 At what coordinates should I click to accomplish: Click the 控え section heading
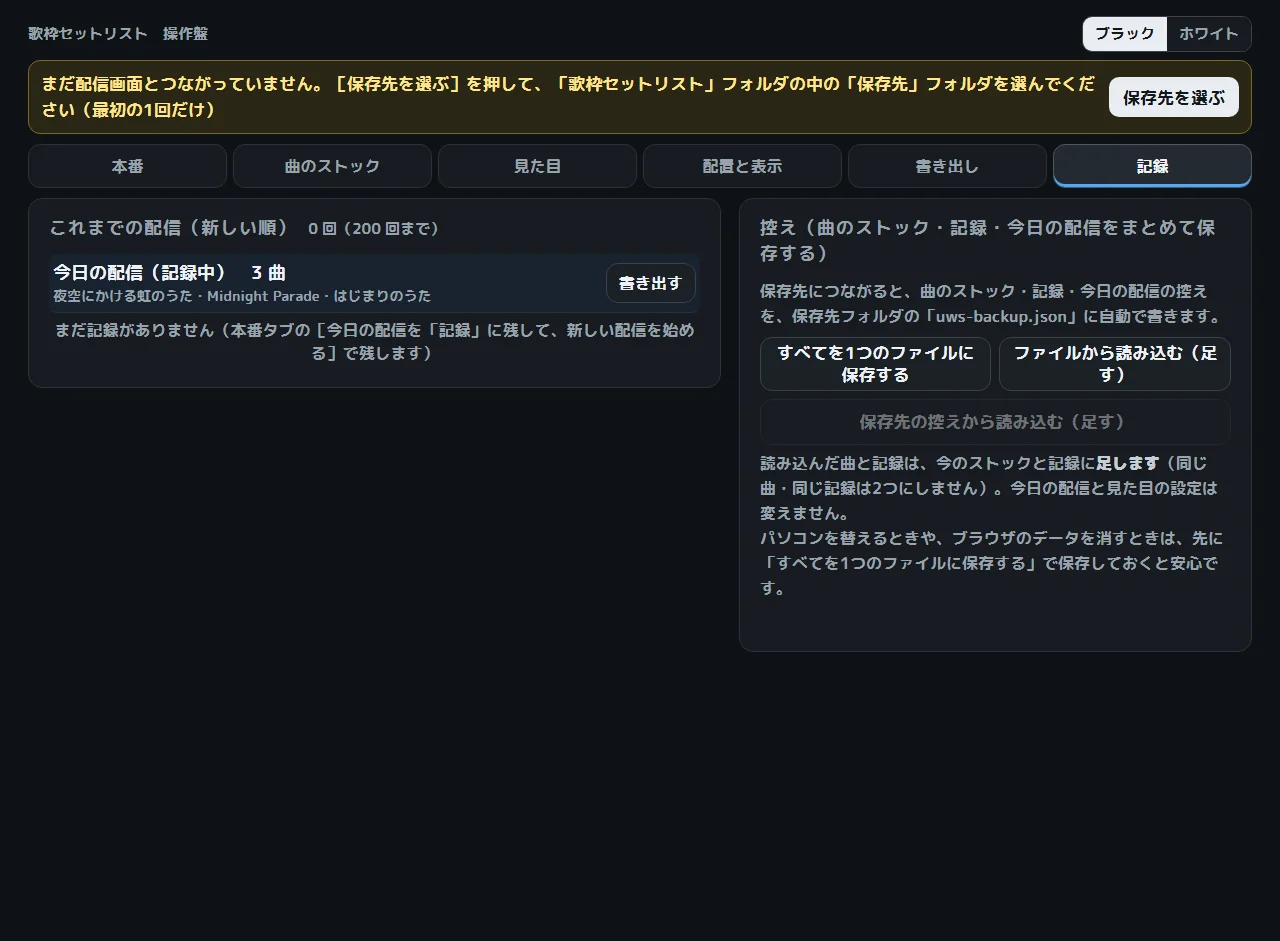[x=988, y=240]
